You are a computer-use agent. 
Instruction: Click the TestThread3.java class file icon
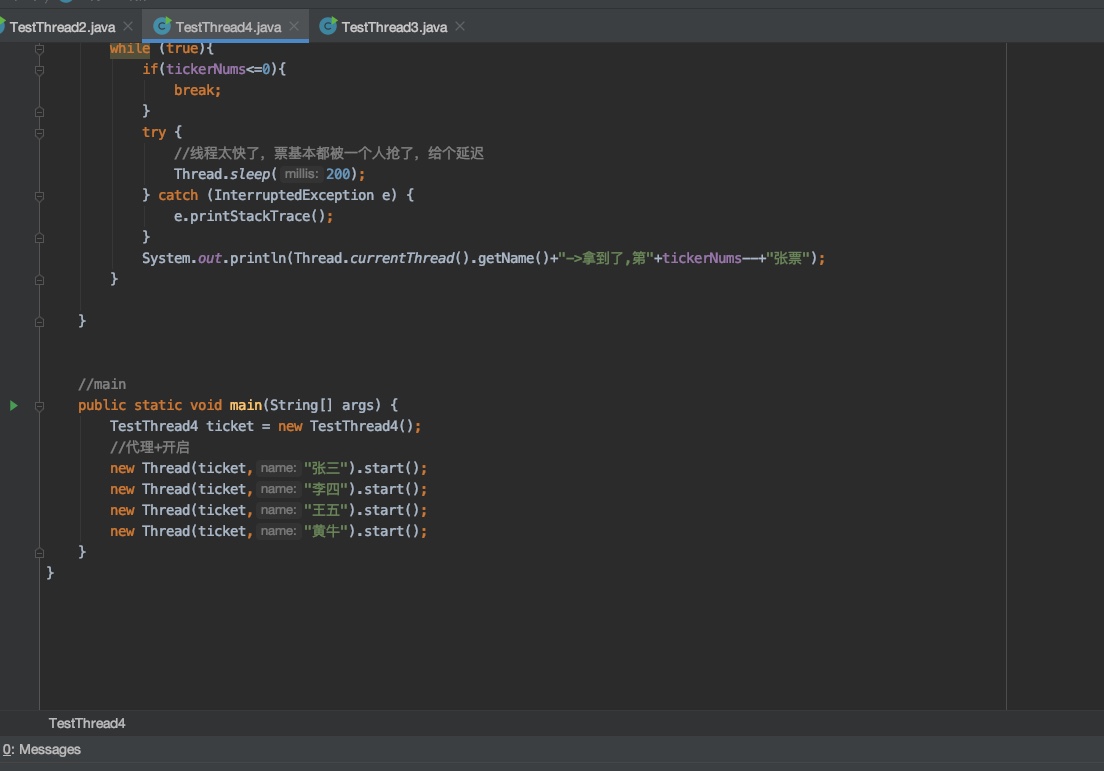[x=328, y=27]
